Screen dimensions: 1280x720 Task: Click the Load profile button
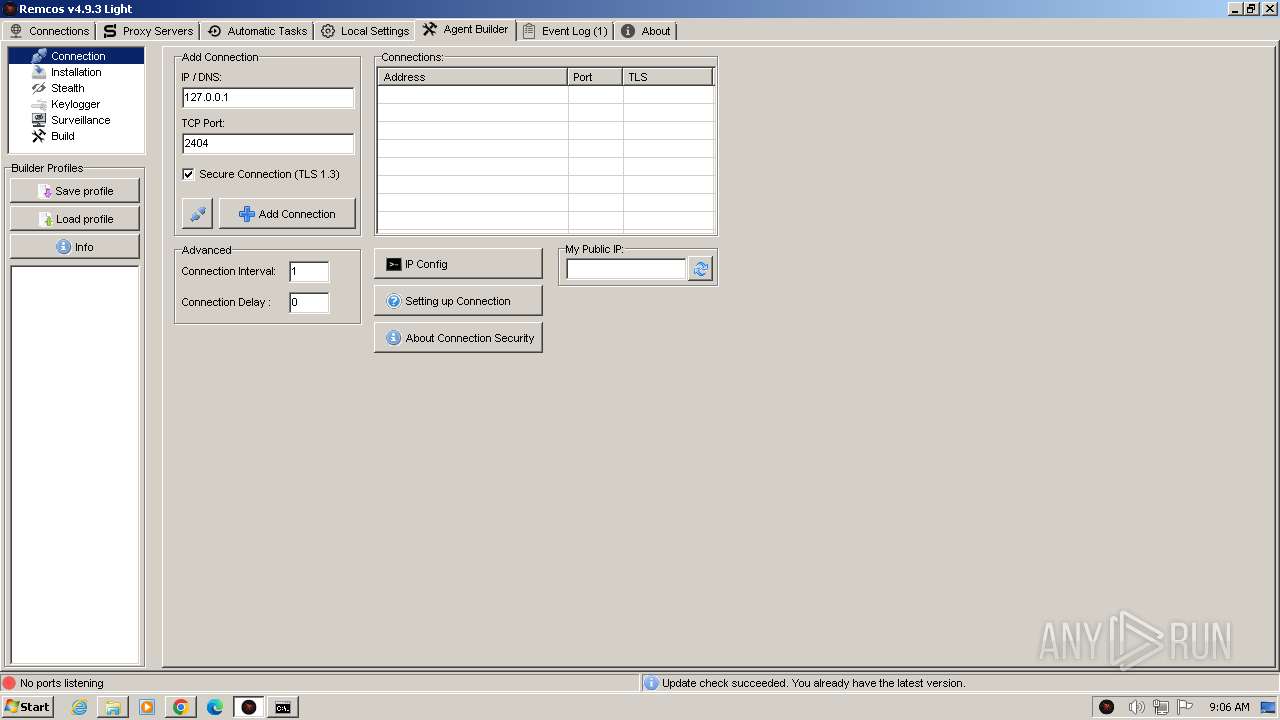(x=75, y=219)
